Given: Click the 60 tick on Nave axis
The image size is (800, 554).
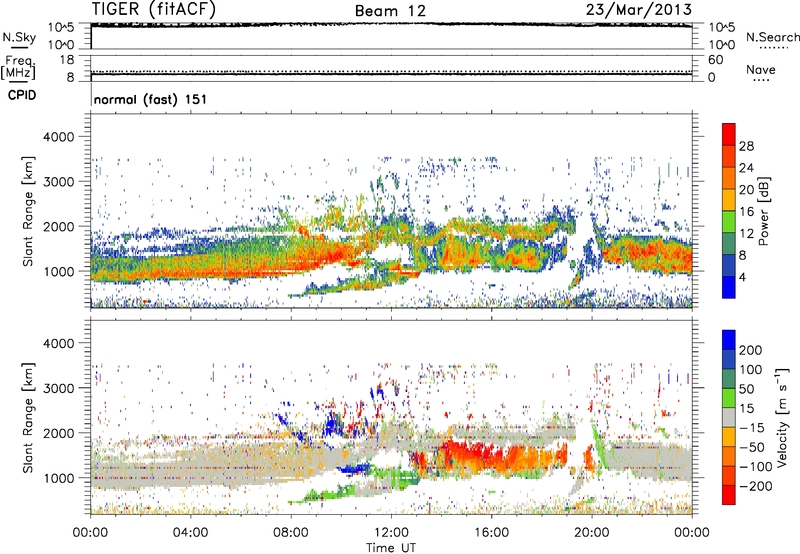Looking at the screenshot, I should (x=716, y=60).
